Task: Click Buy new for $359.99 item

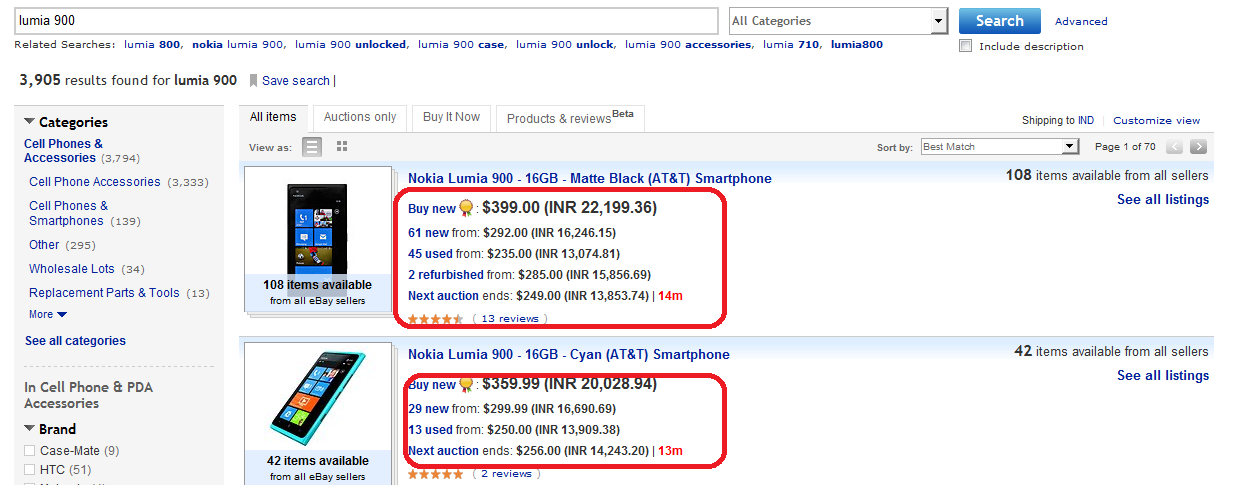Action: pyautogui.click(x=432, y=386)
